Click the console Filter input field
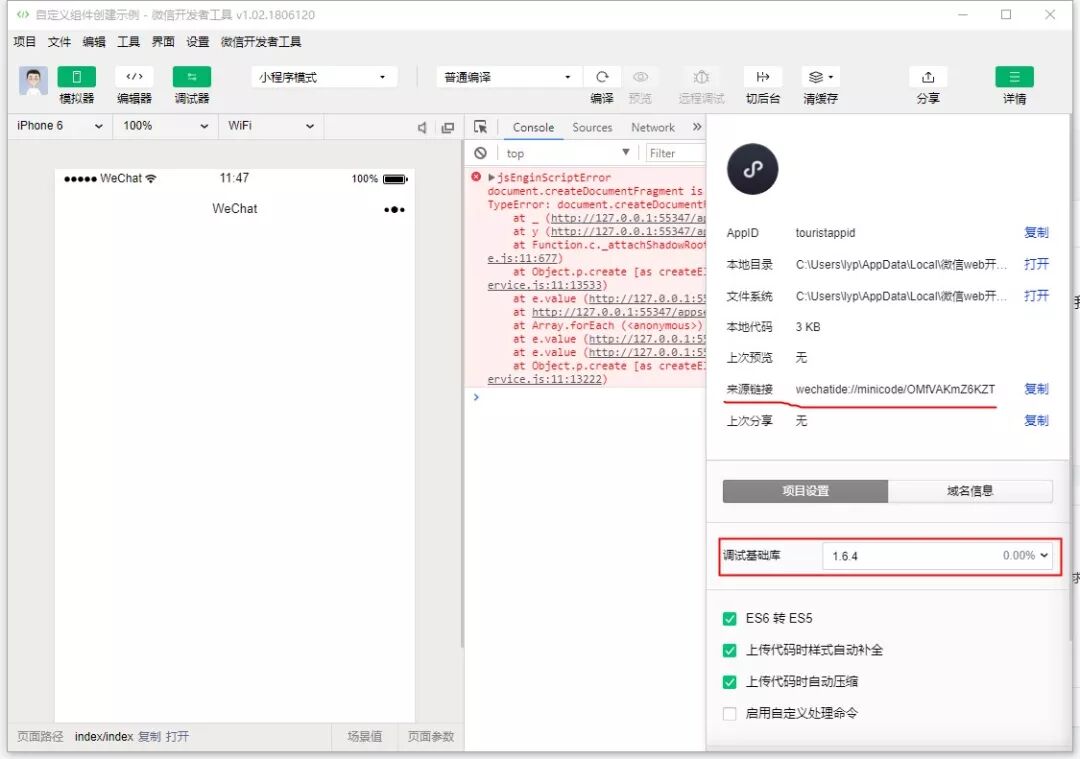The width and height of the screenshot is (1080, 759). pyautogui.click(x=676, y=153)
